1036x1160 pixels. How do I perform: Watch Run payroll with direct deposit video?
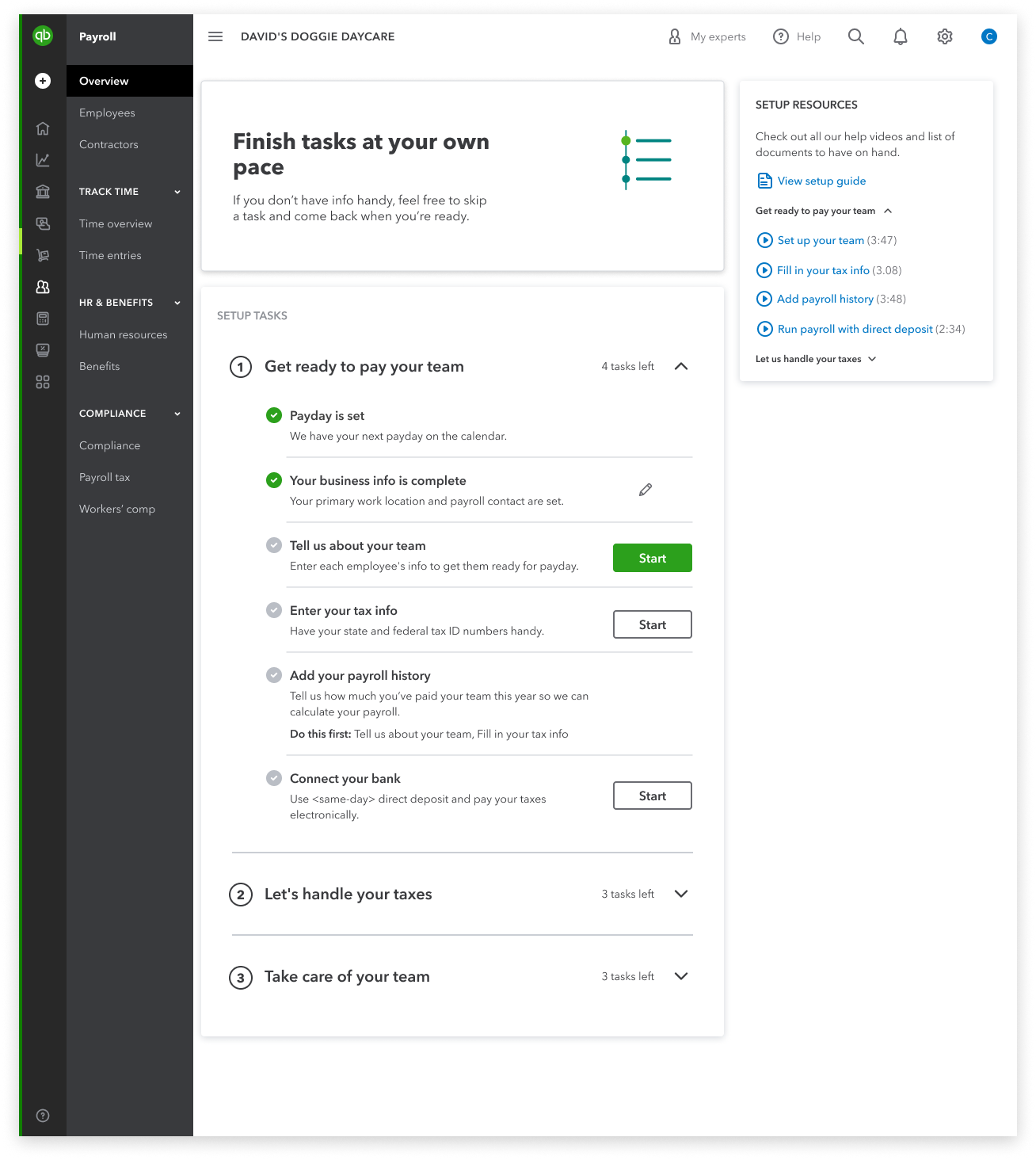pos(855,329)
